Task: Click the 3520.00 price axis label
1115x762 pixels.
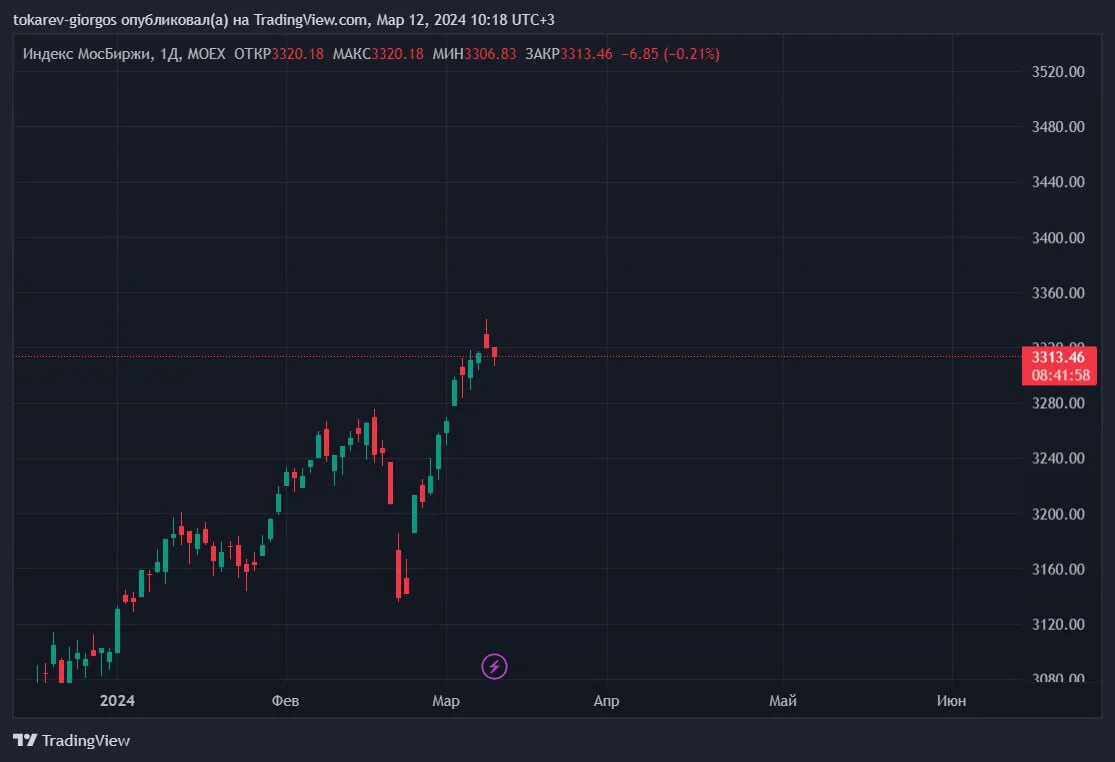Action: (1058, 72)
